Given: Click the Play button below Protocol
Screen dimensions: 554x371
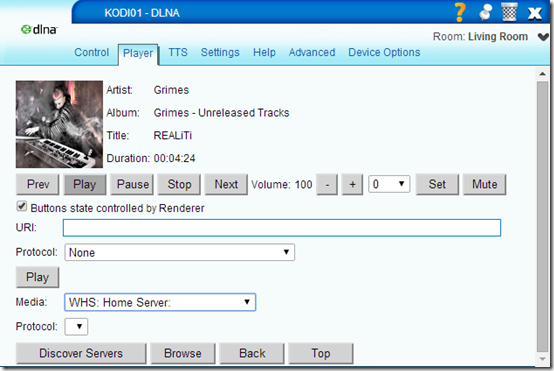Looking at the screenshot, I should [37, 277].
